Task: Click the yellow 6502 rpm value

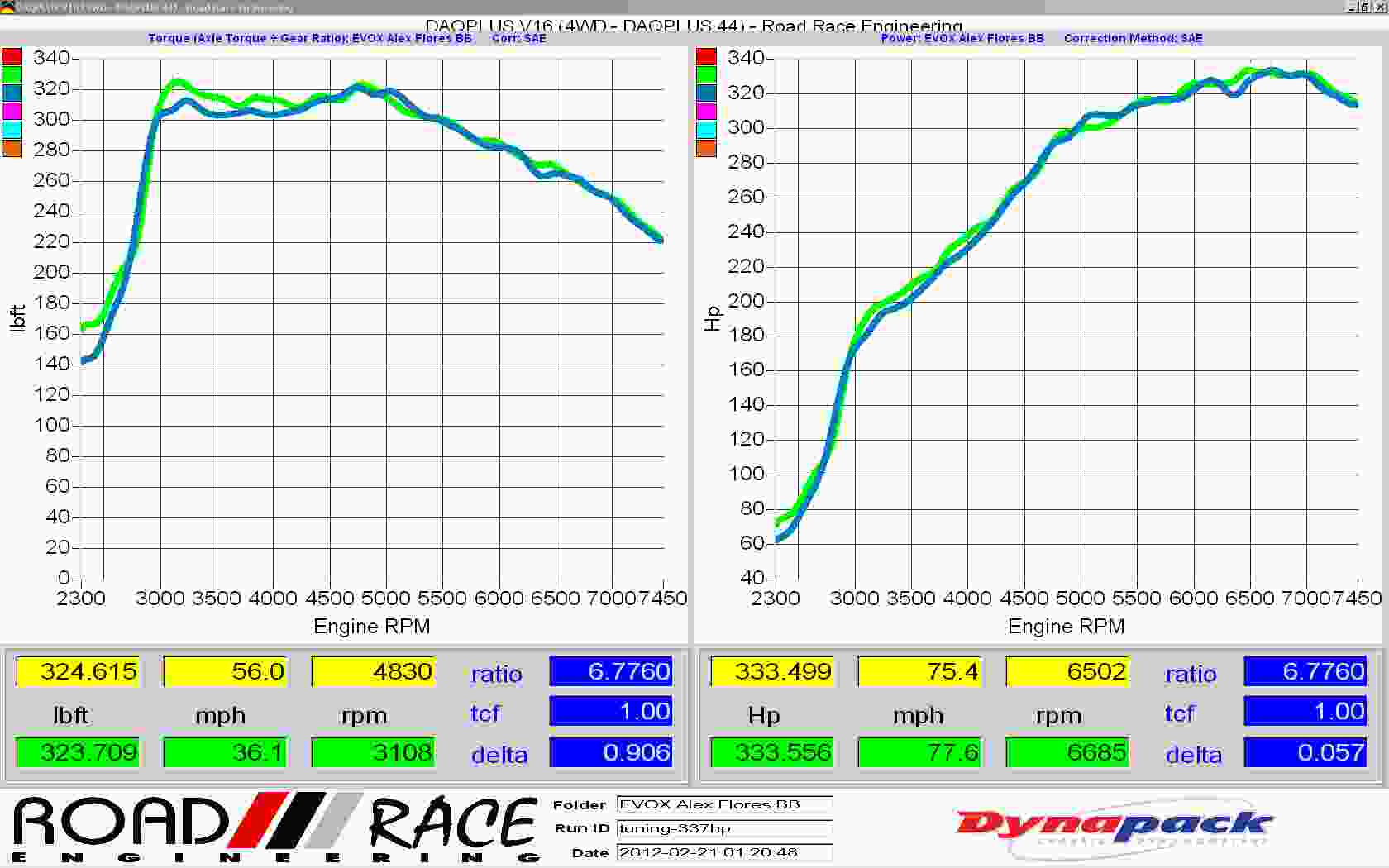Action: click(1067, 671)
